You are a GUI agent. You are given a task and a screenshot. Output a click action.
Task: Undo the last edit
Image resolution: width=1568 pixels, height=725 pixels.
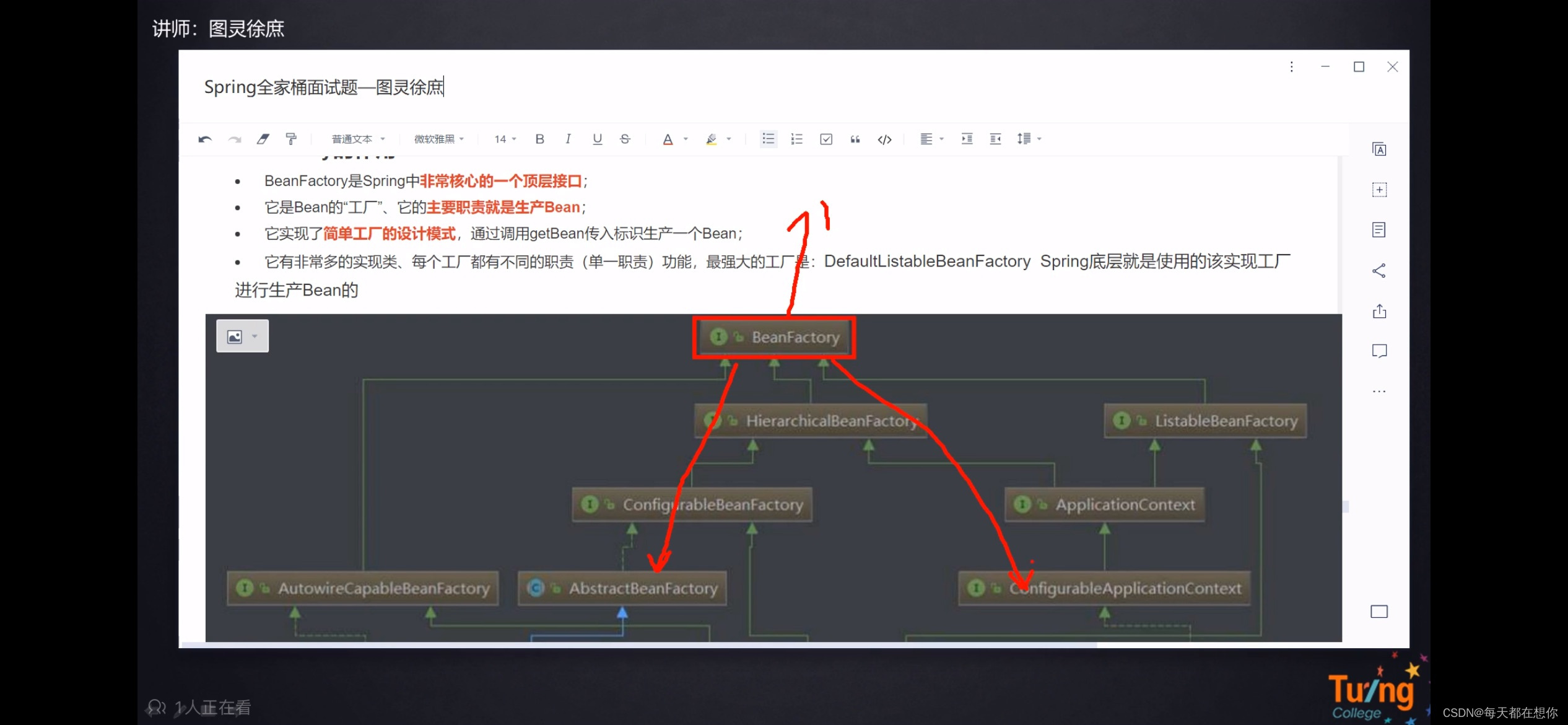pos(205,139)
